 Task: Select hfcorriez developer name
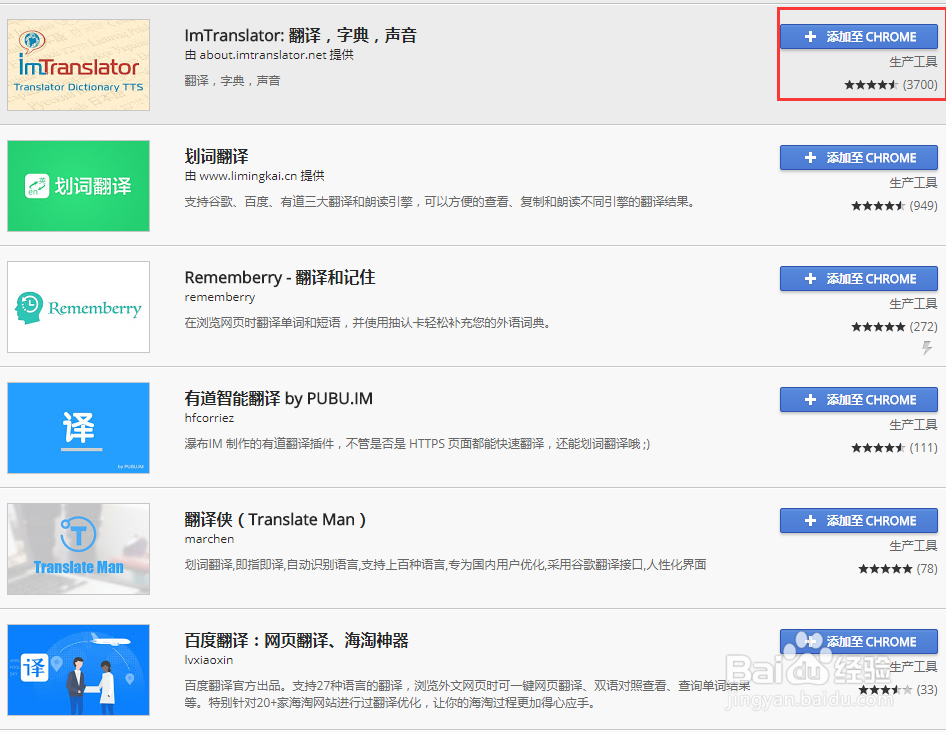[x=209, y=418]
